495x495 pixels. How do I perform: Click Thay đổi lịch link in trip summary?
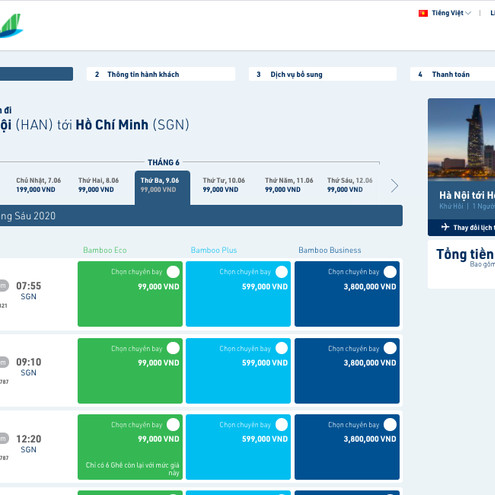click(x=474, y=228)
